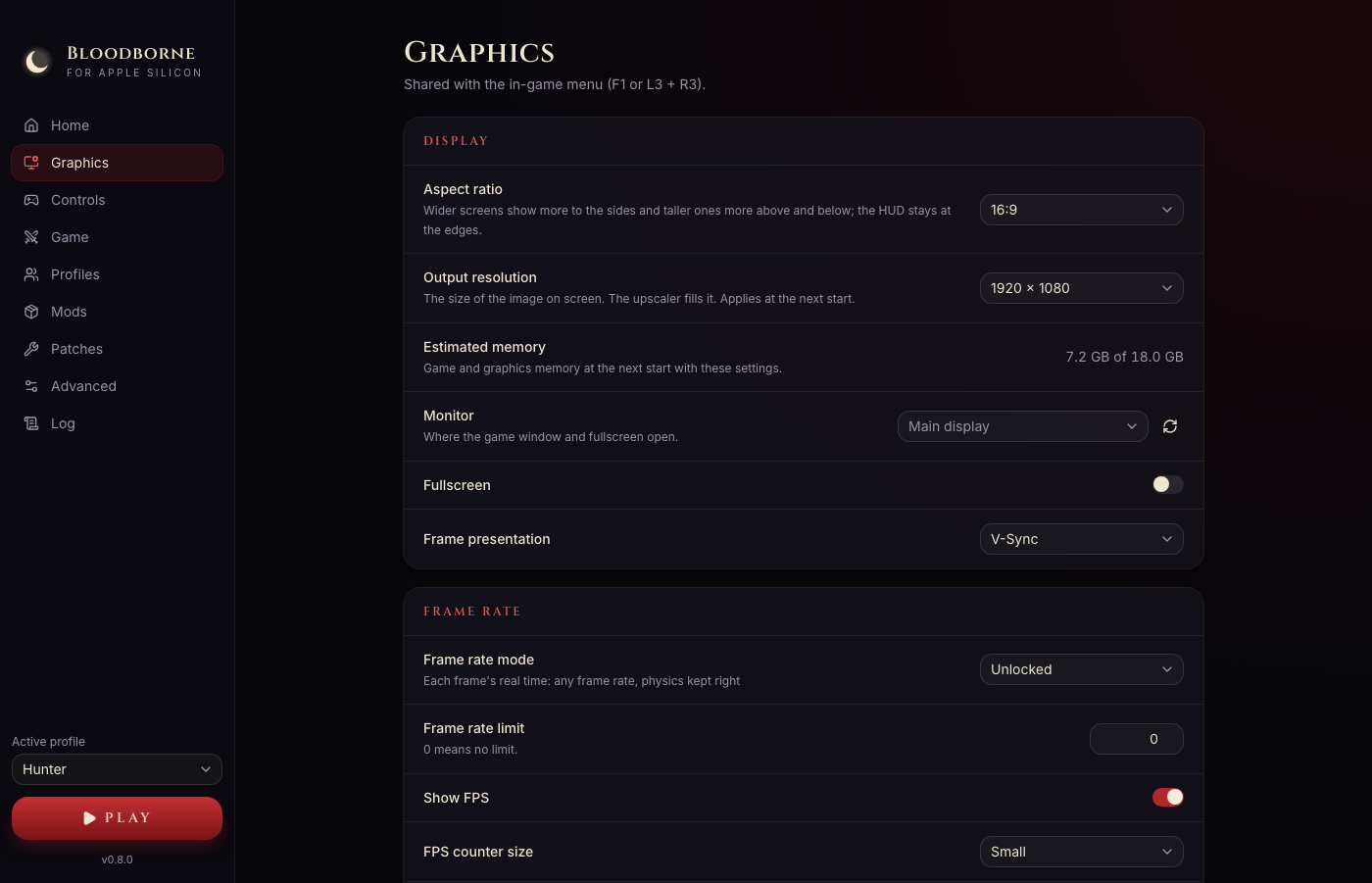Click the Patches wrench icon
The height and width of the screenshot is (883, 1372).
point(31,349)
